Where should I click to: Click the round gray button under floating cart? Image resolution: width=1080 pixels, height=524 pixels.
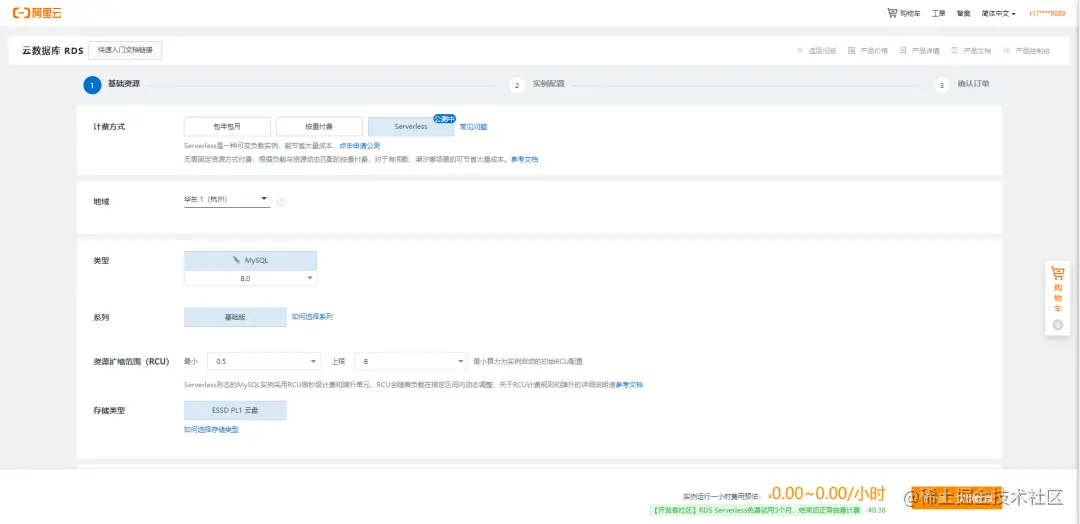pyautogui.click(x=1057, y=324)
